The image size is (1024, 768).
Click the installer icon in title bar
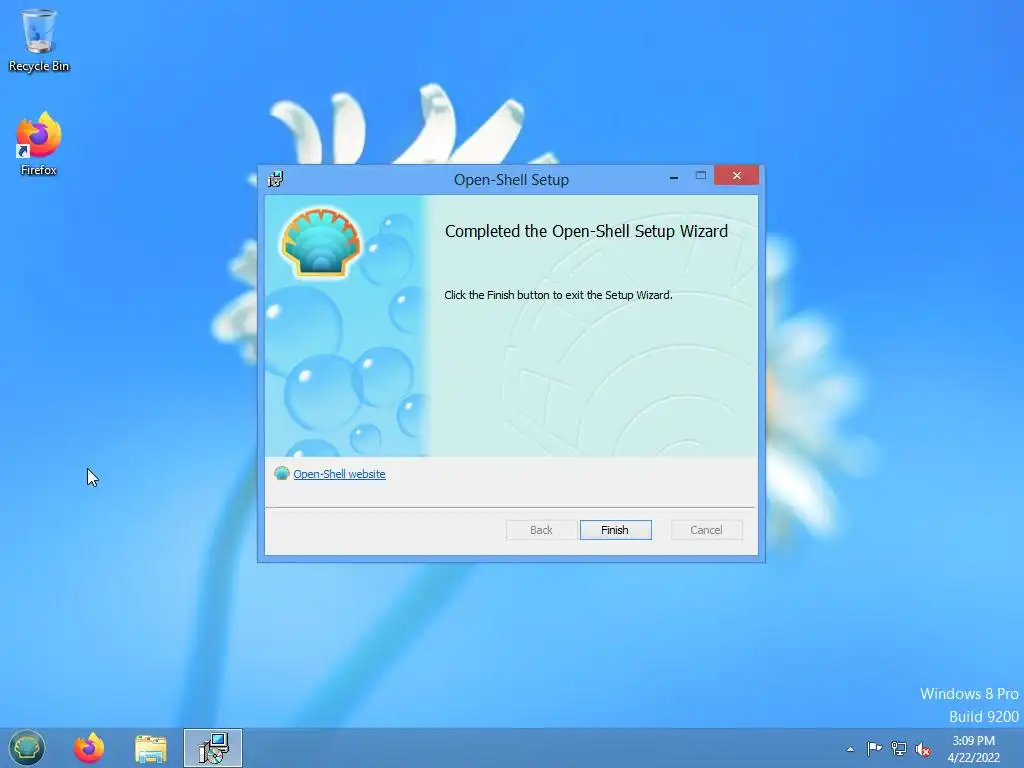tap(276, 179)
